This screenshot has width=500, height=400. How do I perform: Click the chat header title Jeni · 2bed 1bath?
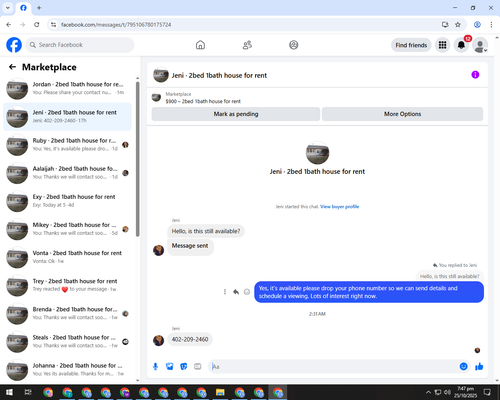point(219,75)
